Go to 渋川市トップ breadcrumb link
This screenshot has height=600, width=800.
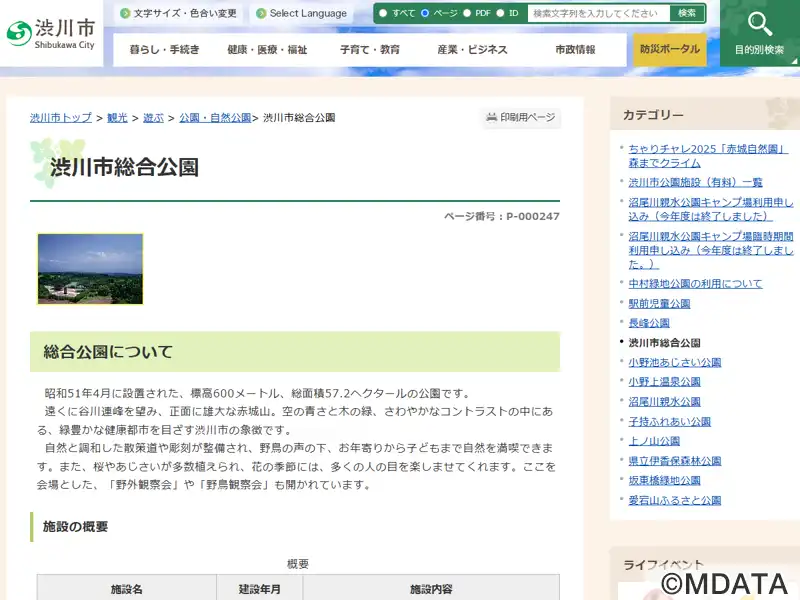[60, 118]
